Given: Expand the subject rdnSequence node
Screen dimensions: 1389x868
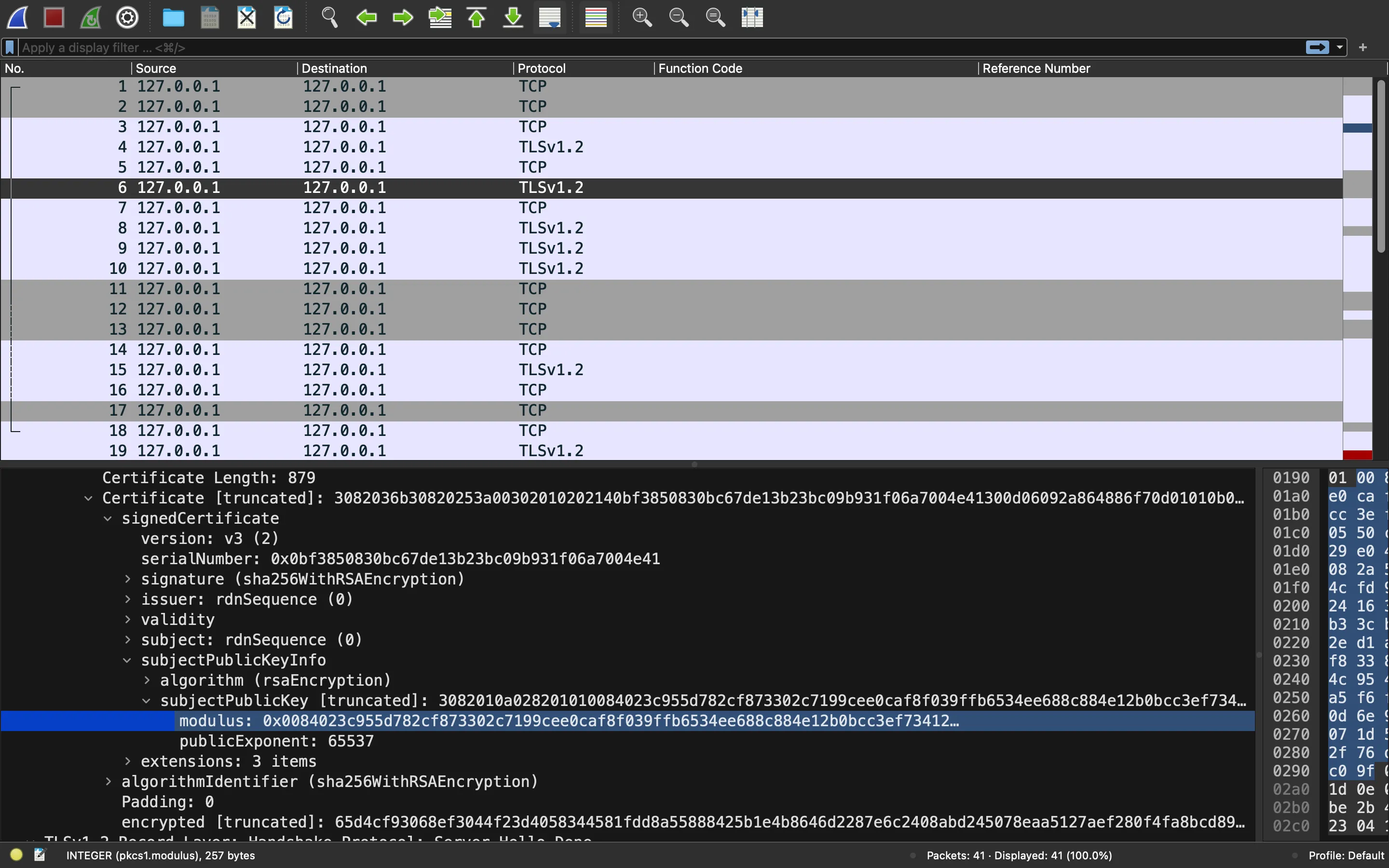Looking at the screenshot, I should pyautogui.click(x=127, y=640).
